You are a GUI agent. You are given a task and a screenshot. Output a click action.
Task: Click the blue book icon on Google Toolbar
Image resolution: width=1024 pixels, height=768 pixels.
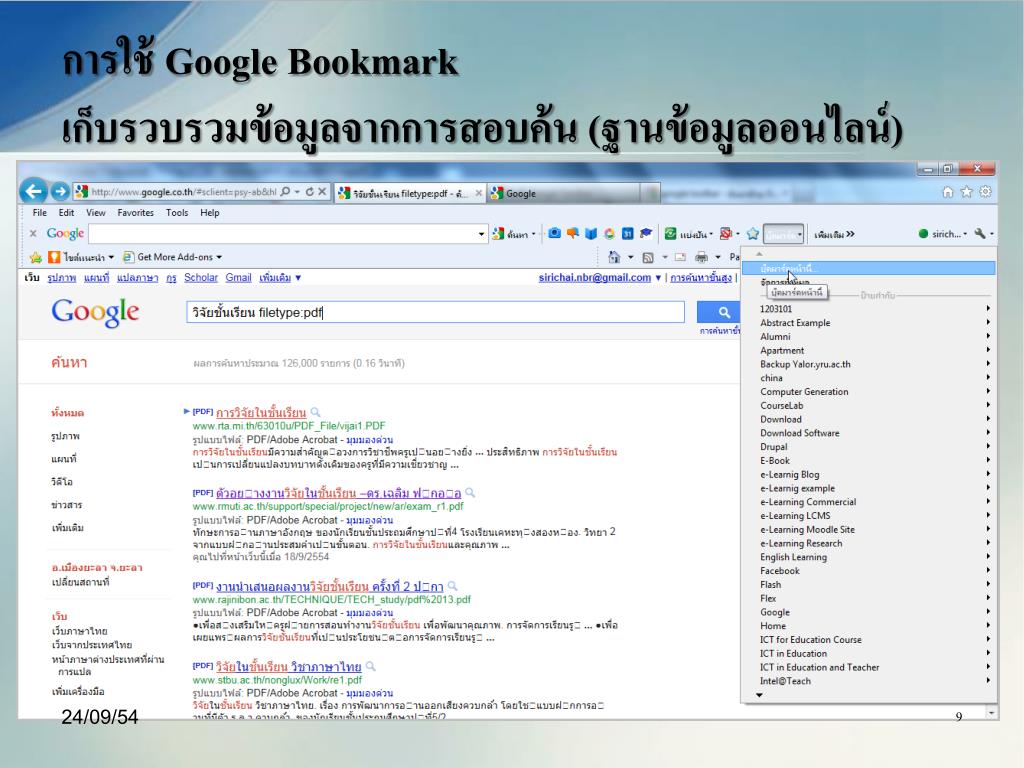point(591,233)
